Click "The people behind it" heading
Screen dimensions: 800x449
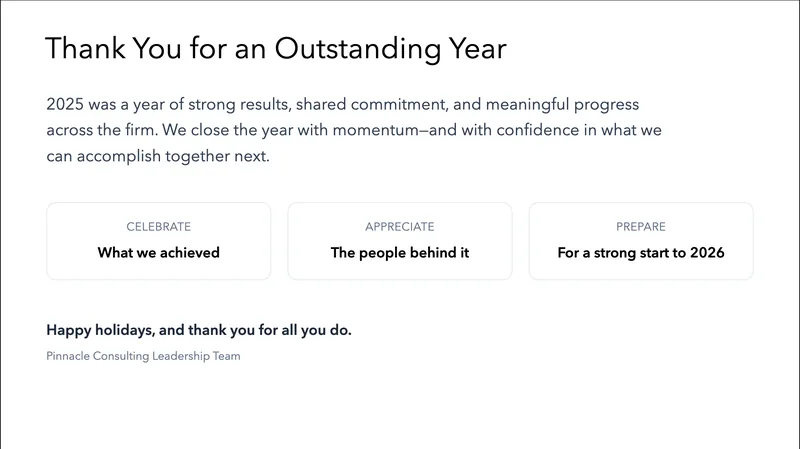pyautogui.click(x=399, y=253)
